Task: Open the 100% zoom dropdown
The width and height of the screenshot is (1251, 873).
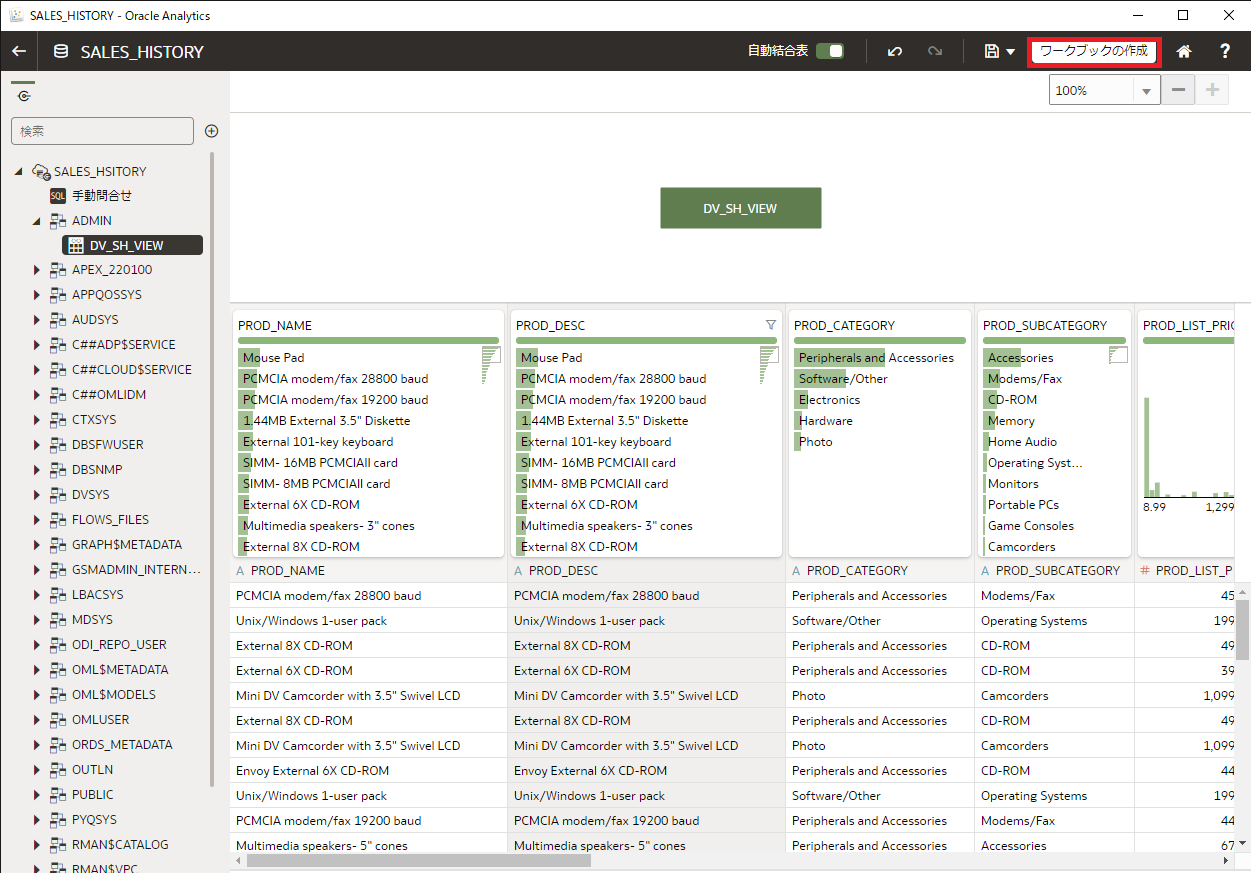Action: tap(1146, 91)
